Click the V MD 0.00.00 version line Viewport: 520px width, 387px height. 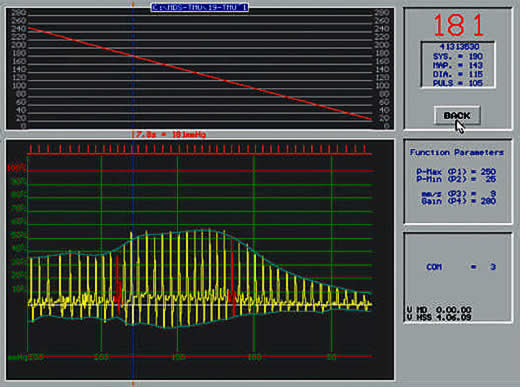439,310
